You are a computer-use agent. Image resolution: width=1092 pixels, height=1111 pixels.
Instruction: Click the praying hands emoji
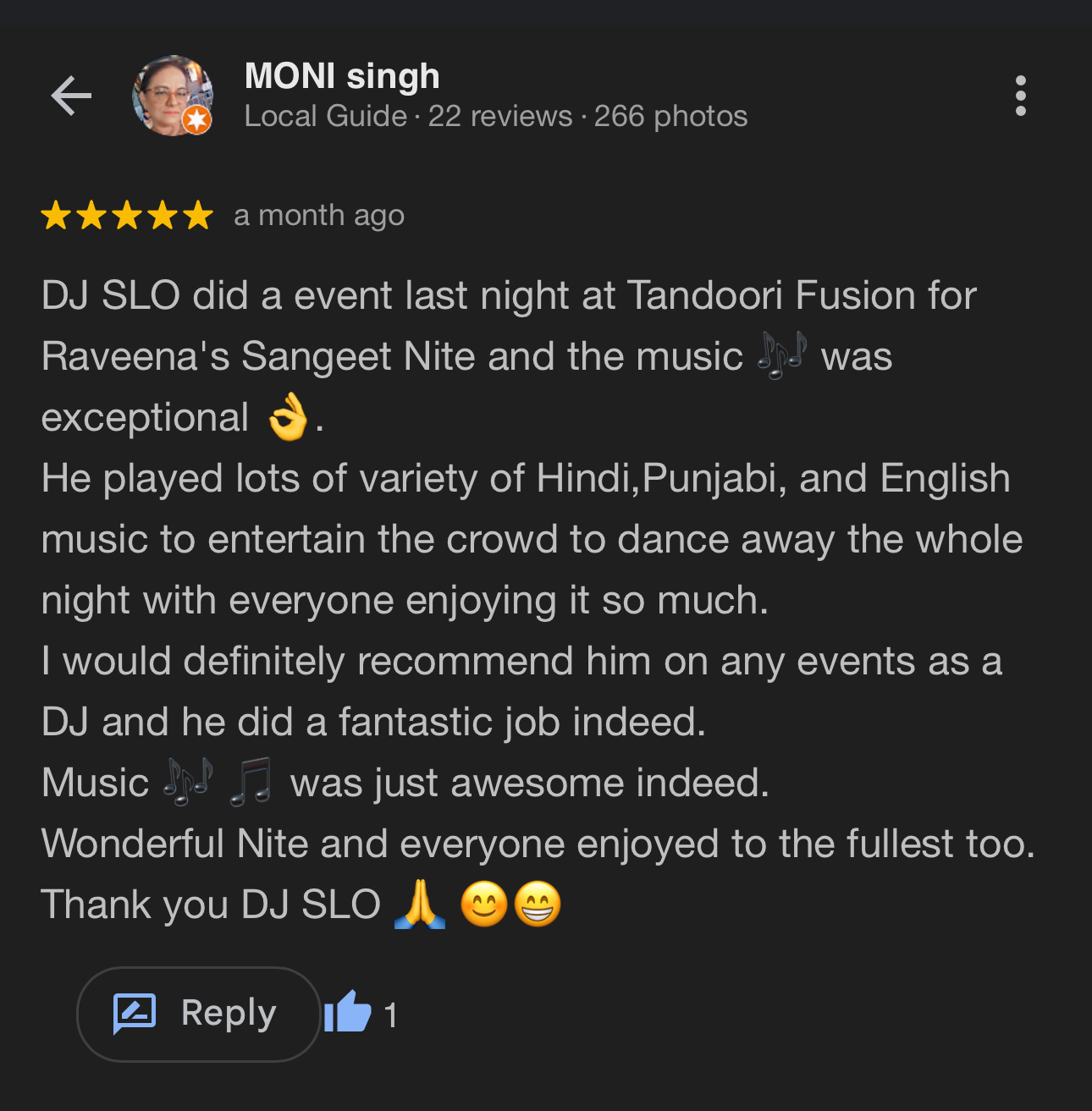tap(420, 905)
